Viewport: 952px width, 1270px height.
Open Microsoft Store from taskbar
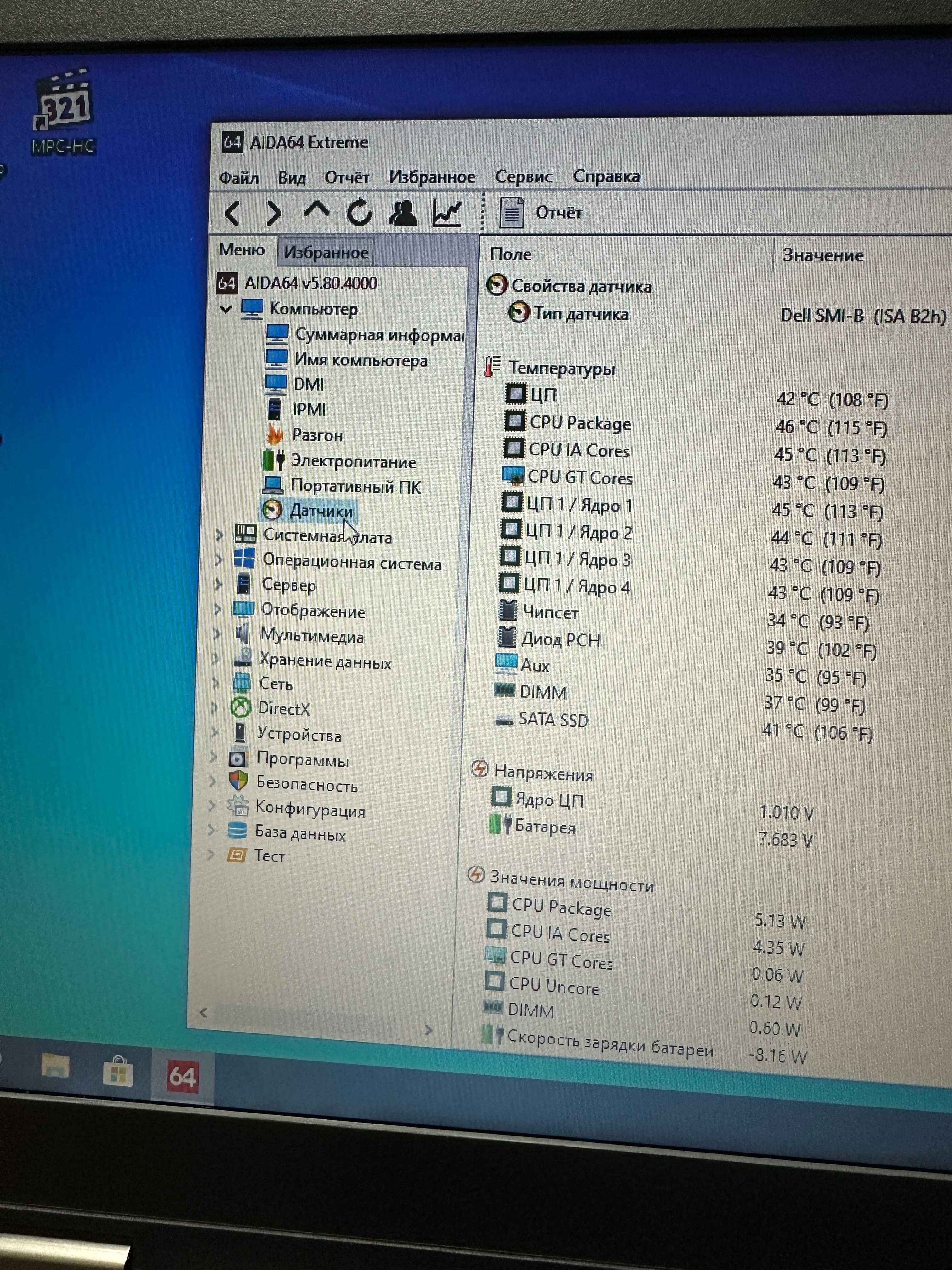[x=118, y=1071]
